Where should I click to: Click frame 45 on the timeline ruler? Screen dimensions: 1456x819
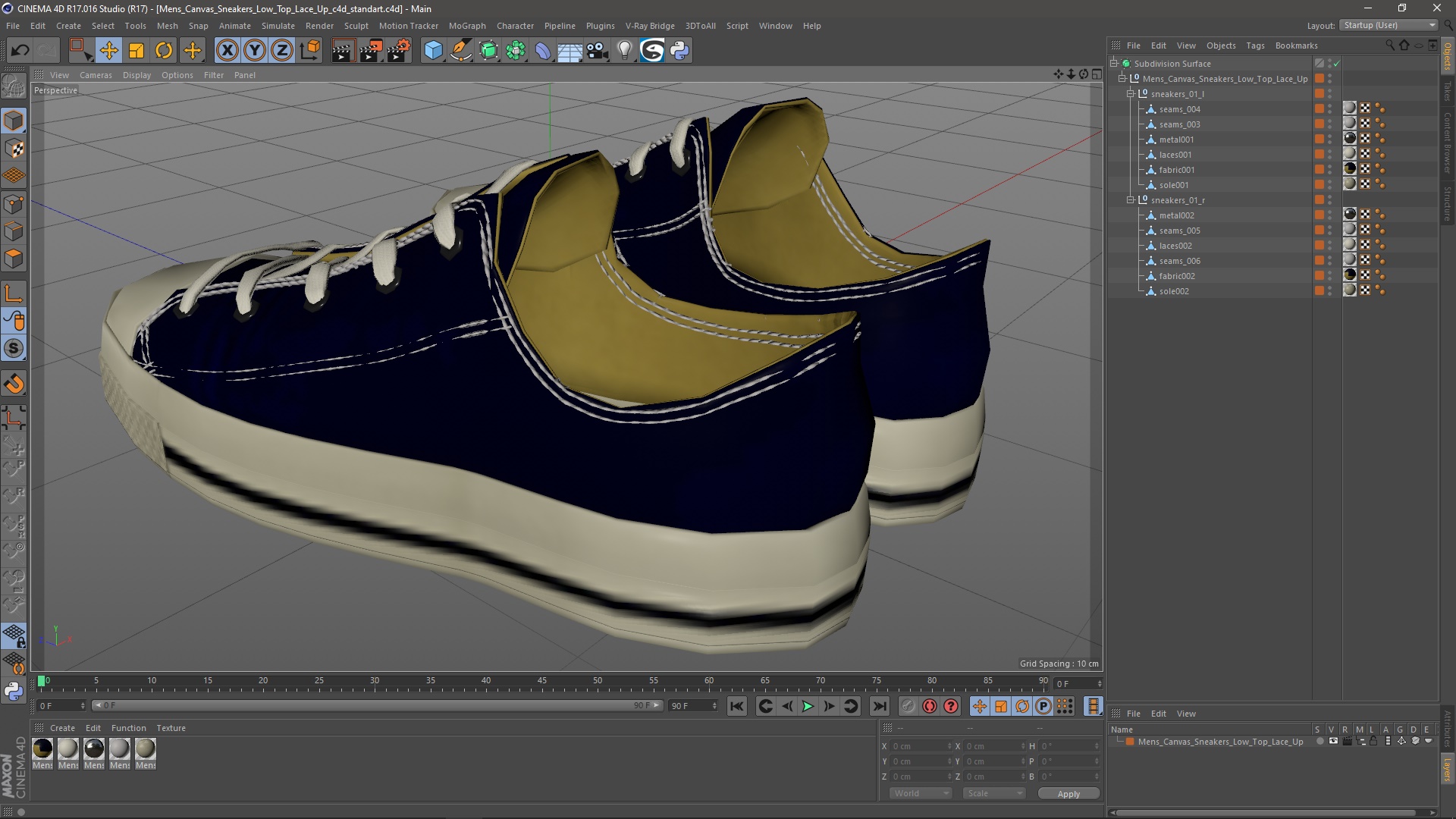pyautogui.click(x=541, y=681)
